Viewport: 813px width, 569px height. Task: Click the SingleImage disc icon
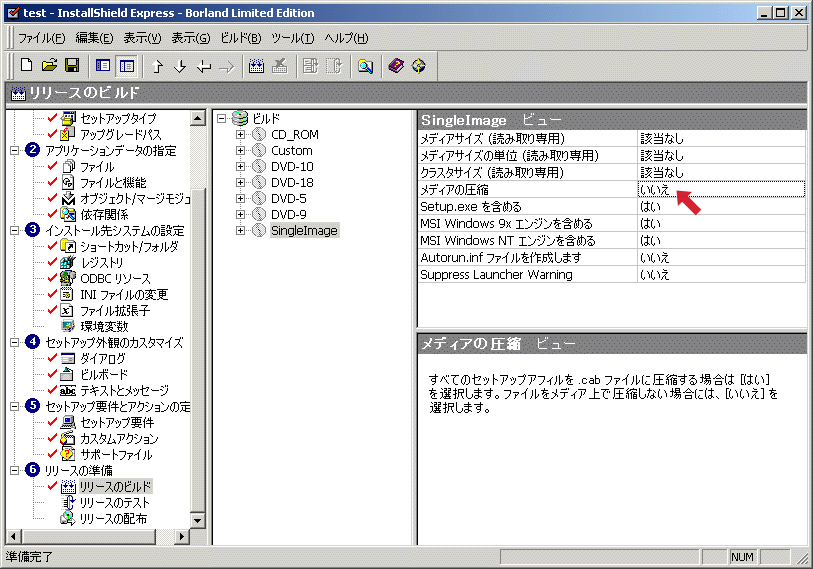(259, 230)
